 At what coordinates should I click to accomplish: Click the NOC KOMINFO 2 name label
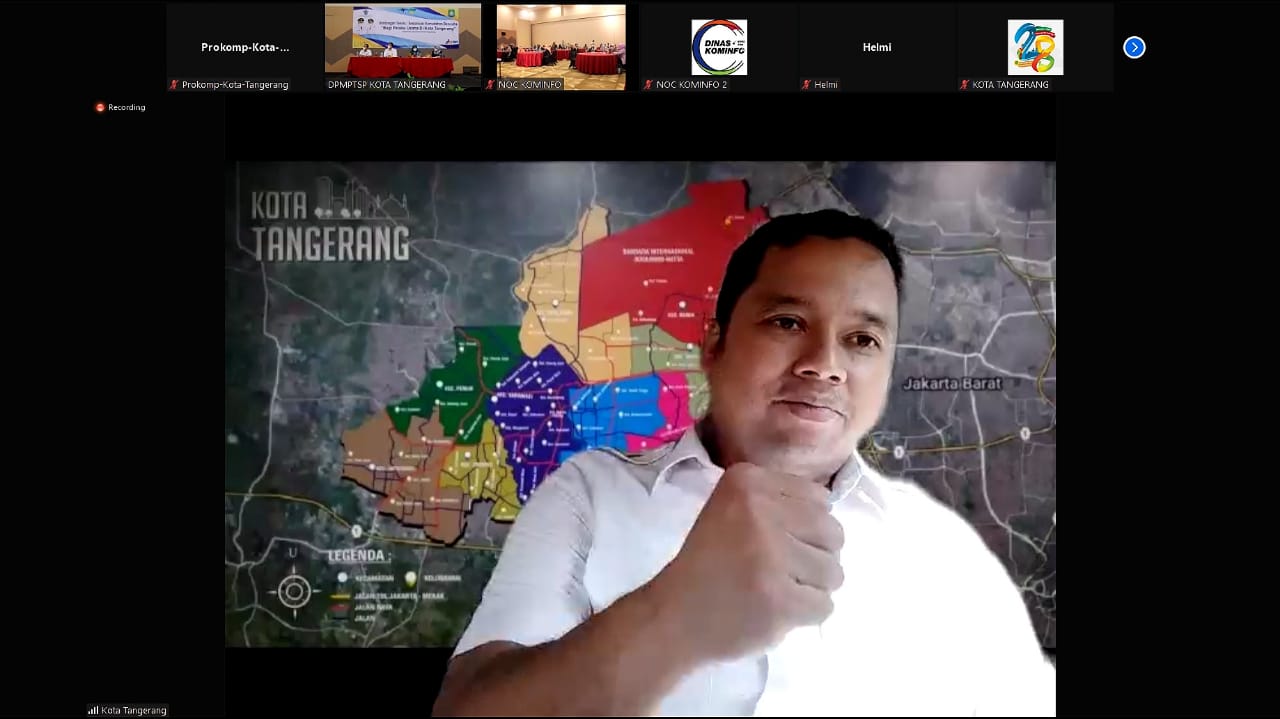(x=692, y=85)
